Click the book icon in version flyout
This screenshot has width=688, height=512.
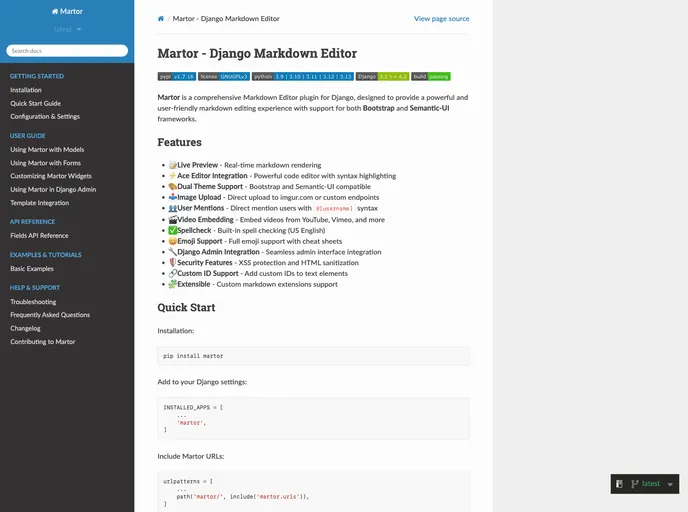[x=620, y=484]
